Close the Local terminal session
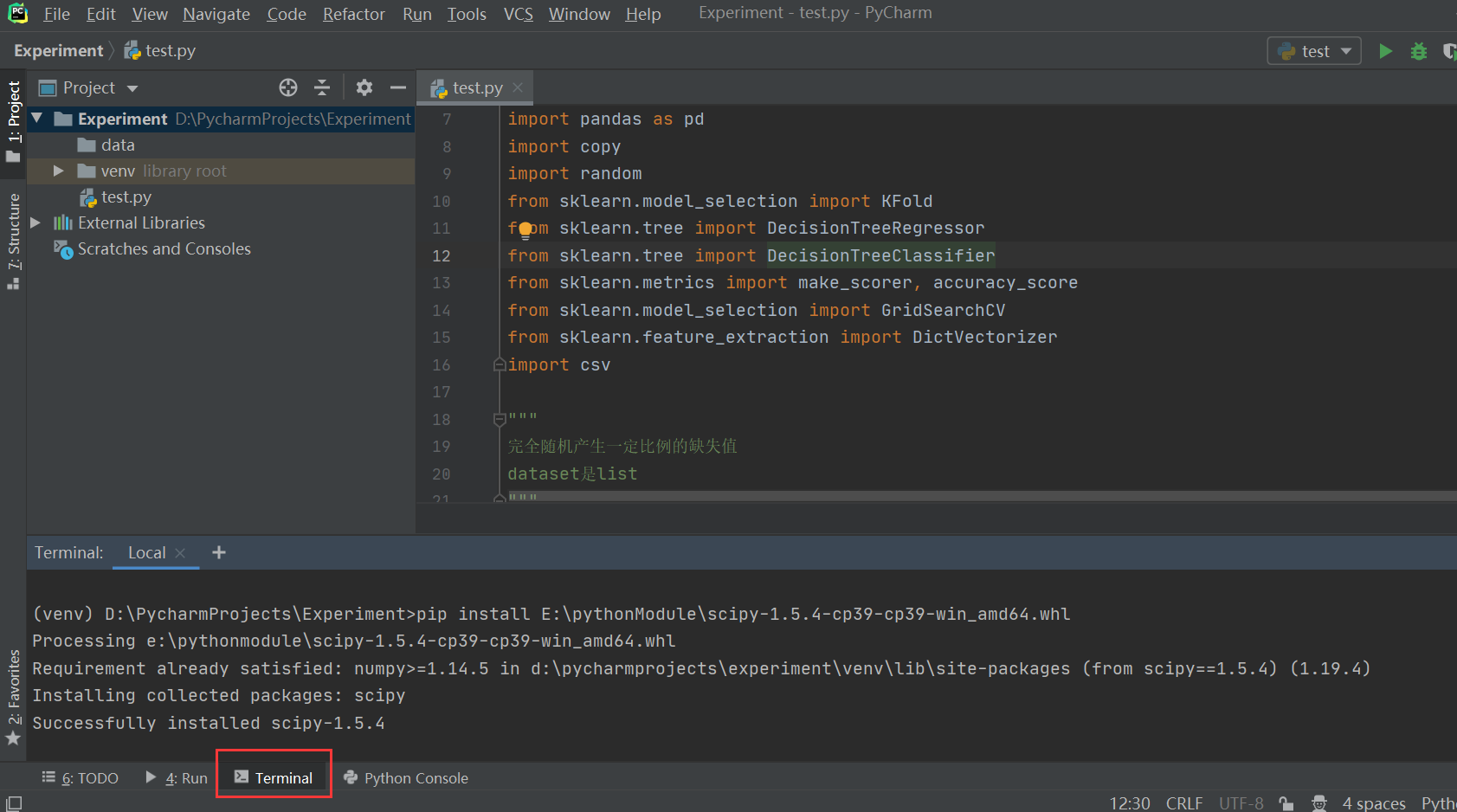The image size is (1457, 812). point(180,552)
